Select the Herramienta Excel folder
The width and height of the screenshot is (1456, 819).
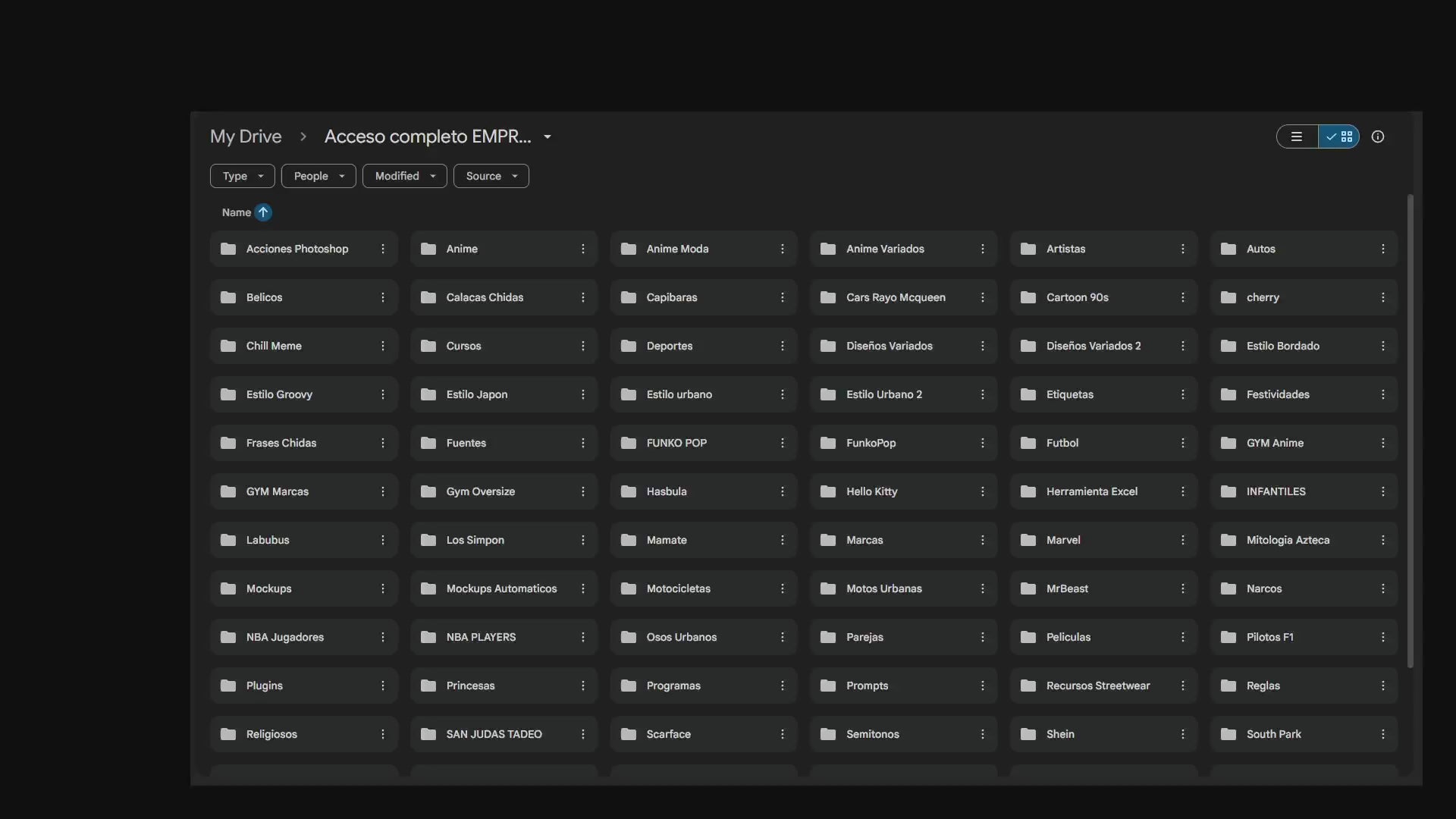[1103, 491]
